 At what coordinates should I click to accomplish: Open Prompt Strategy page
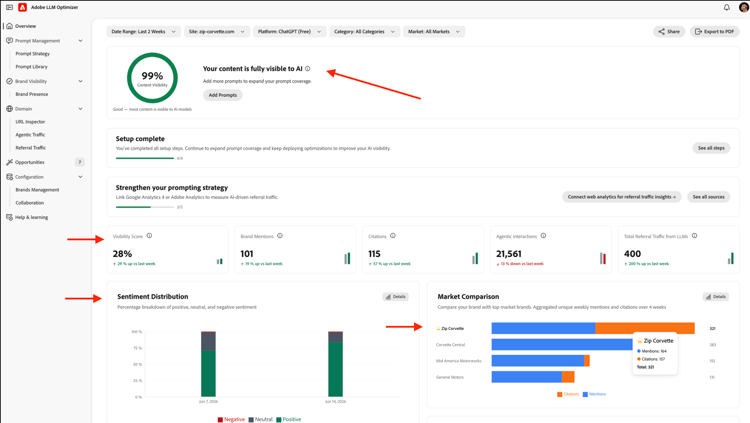(33, 54)
